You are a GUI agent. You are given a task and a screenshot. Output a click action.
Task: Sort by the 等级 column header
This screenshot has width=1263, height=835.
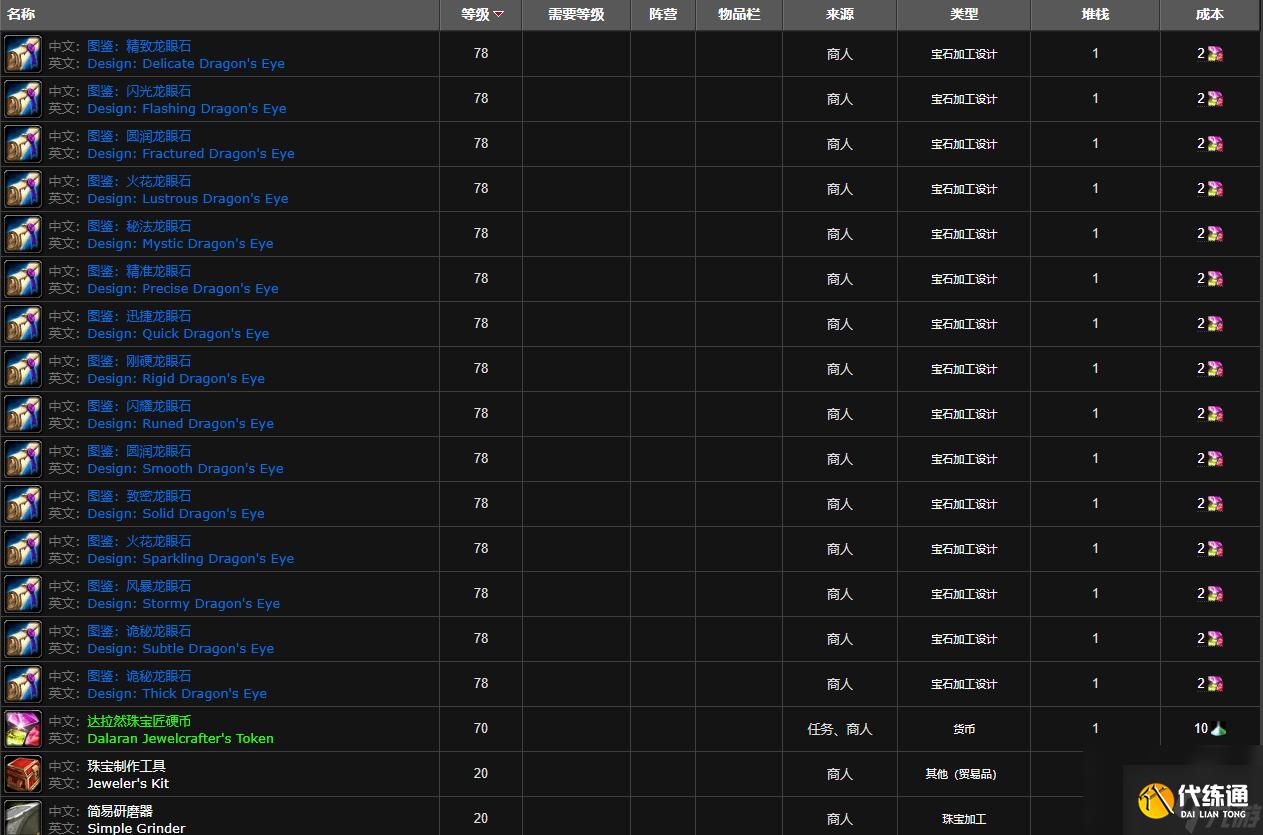pos(481,15)
